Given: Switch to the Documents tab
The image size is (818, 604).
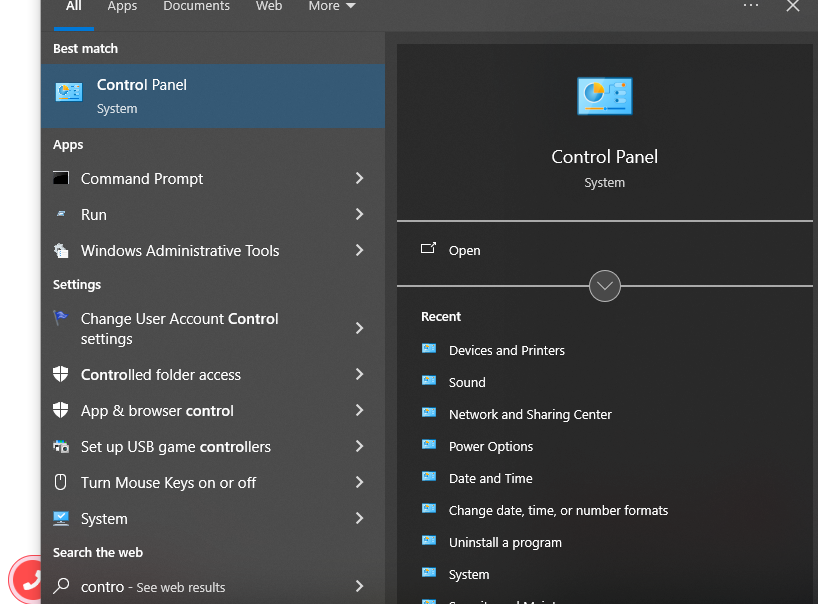Looking at the screenshot, I should pos(196,6).
